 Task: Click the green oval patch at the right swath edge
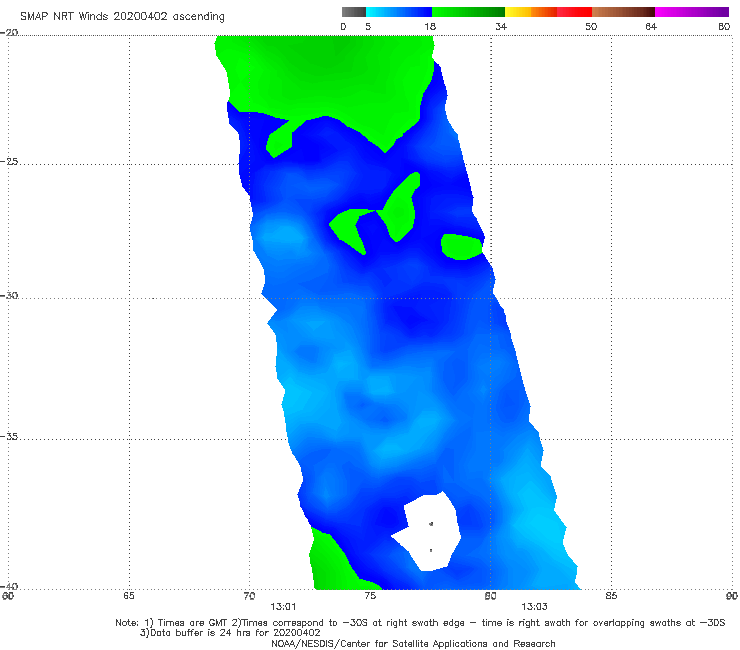[462, 247]
